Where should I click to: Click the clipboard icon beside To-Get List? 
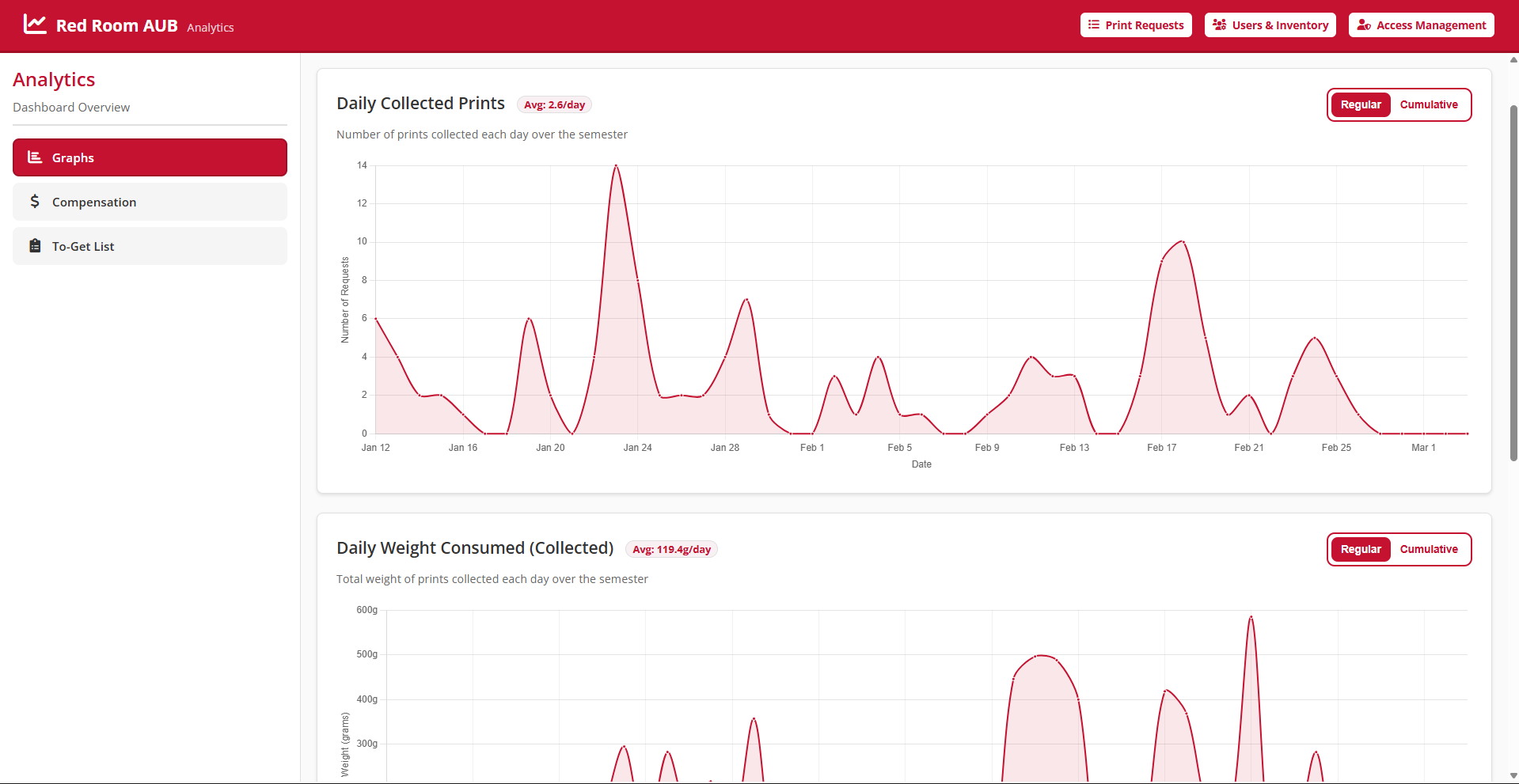click(35, 246)
